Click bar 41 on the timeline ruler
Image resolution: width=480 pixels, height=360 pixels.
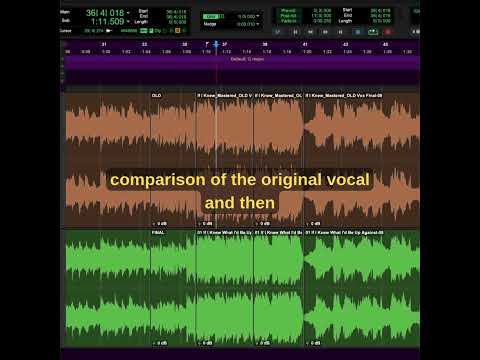pos(305,44)
